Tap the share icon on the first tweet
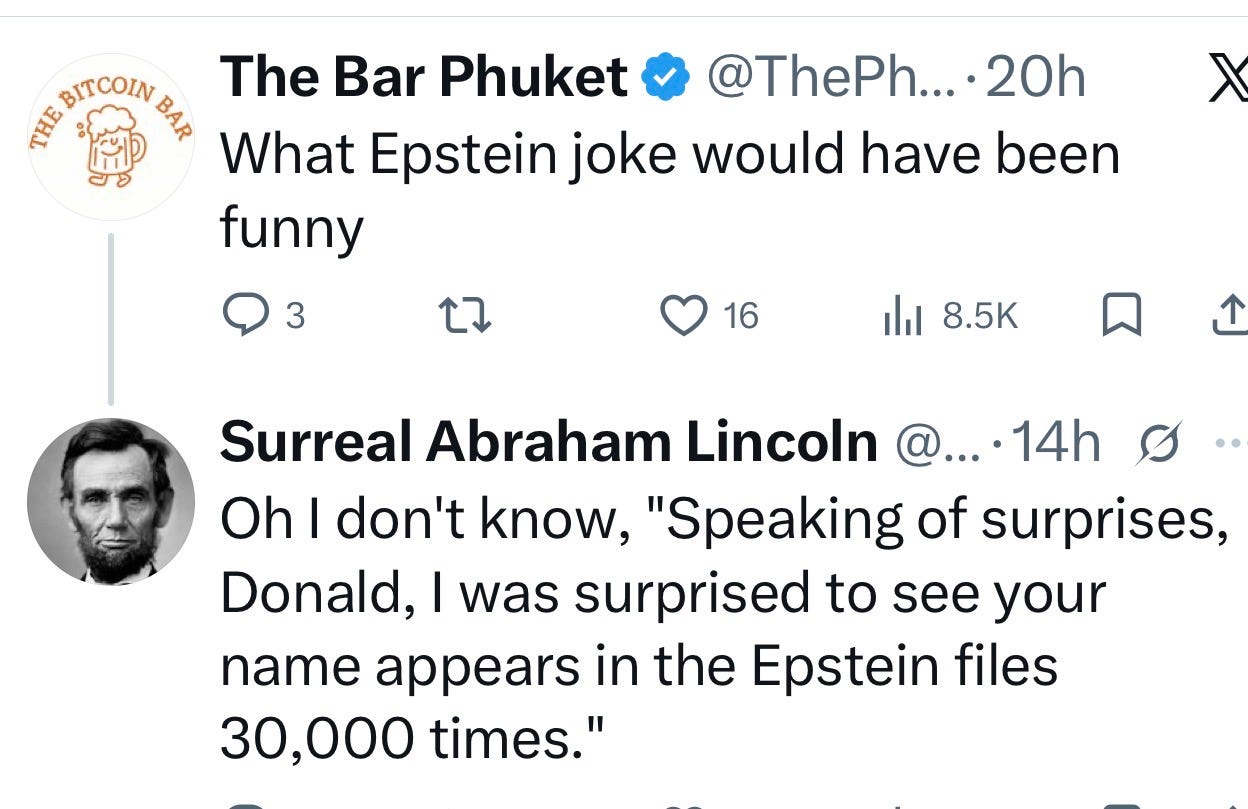 1229,317
